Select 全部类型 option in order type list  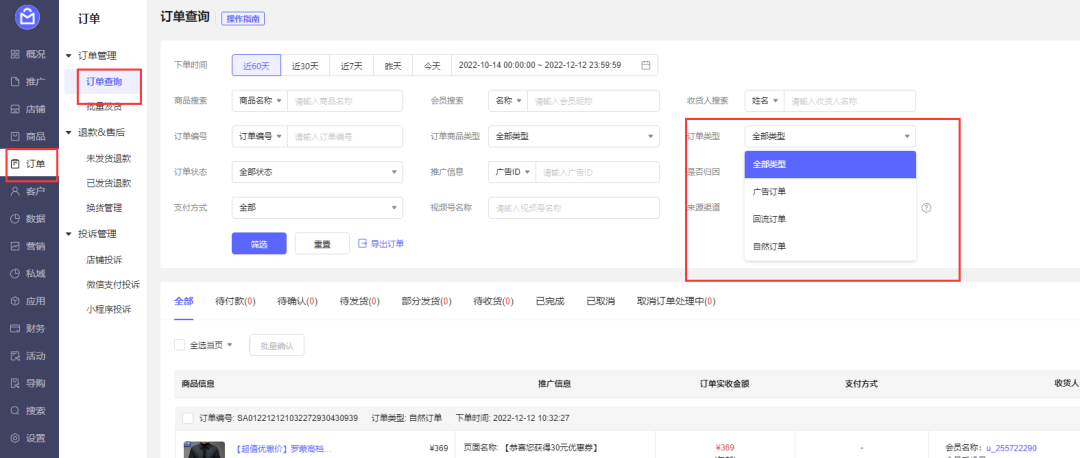point(830,165)
